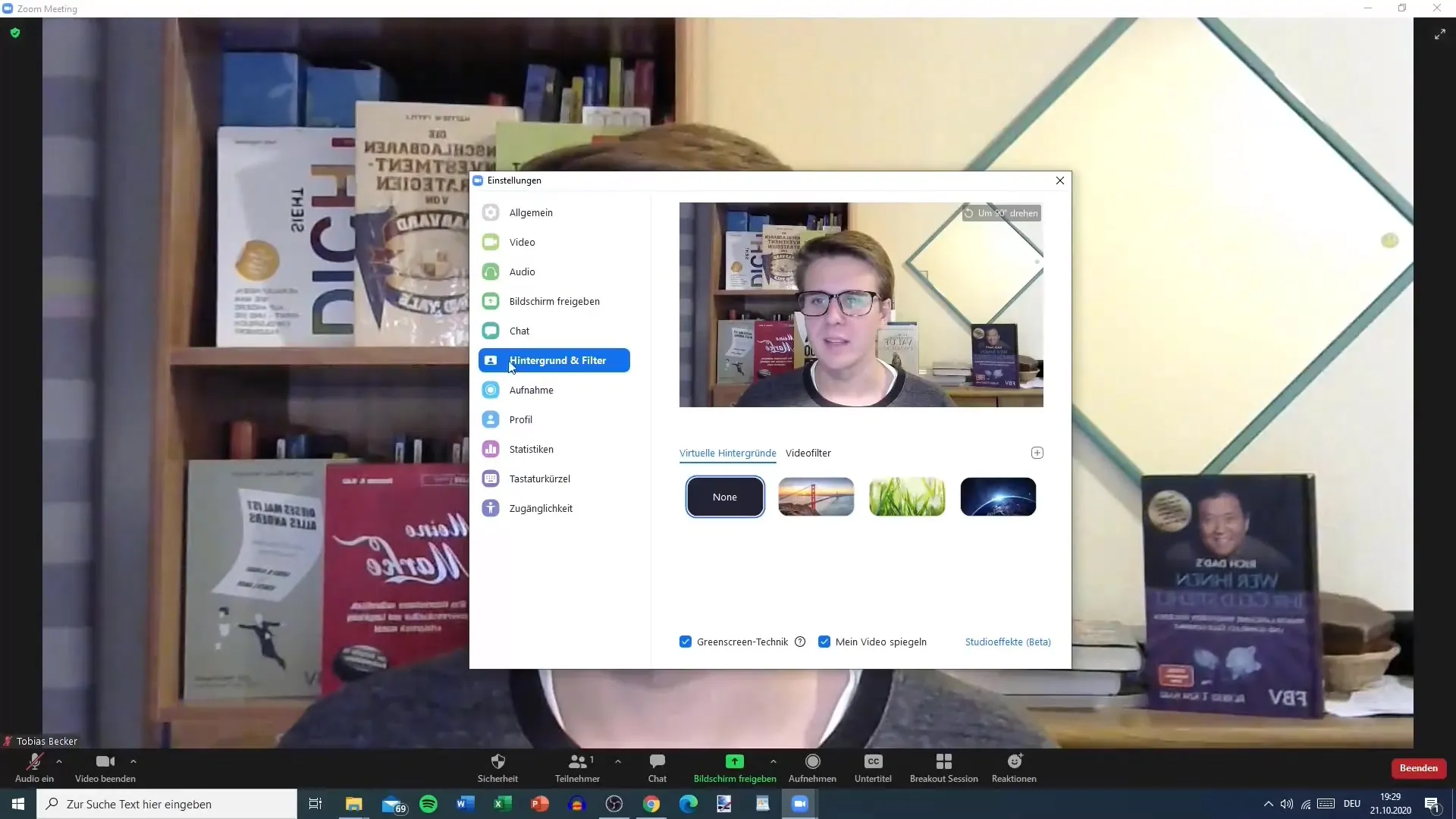
Task: Toggle Greenscreen-Technik checkbox on
Action: (x=686, y=642)
